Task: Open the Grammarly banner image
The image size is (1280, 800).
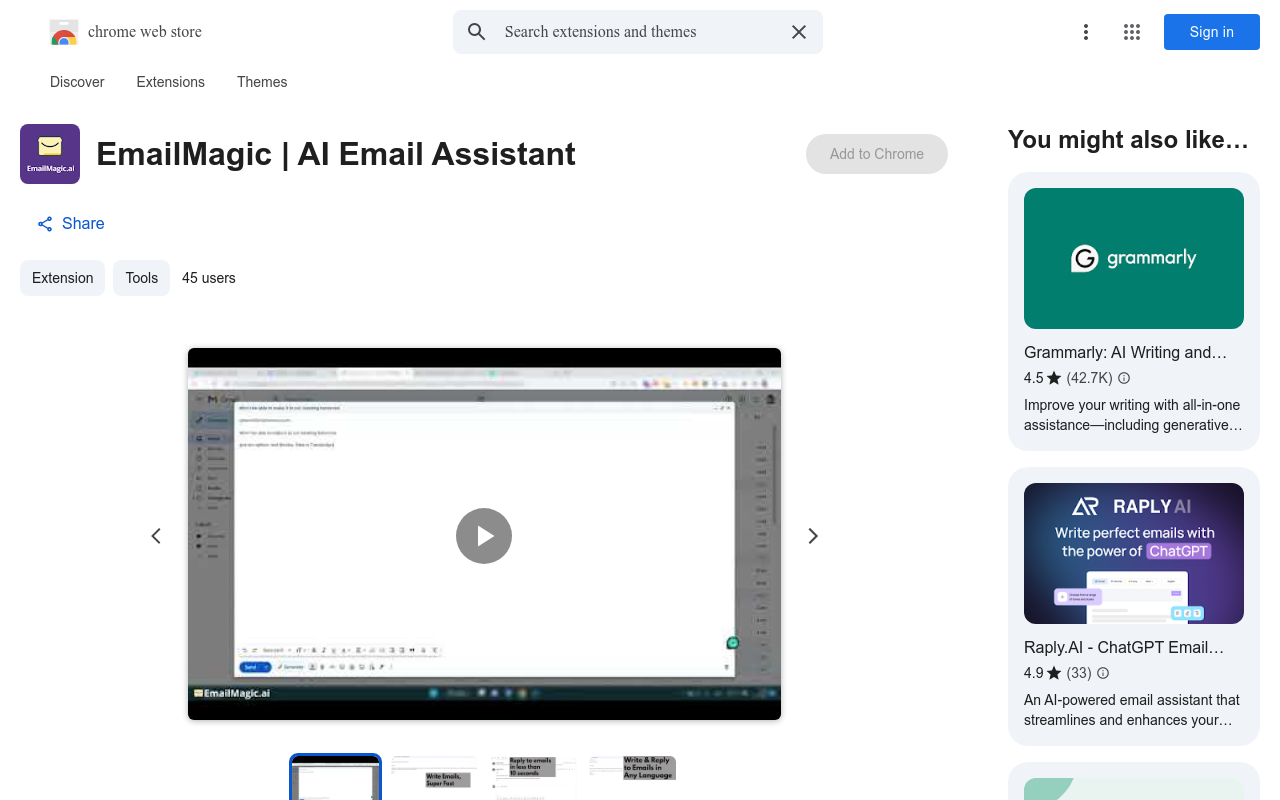Action: (x=1134, y=258)
